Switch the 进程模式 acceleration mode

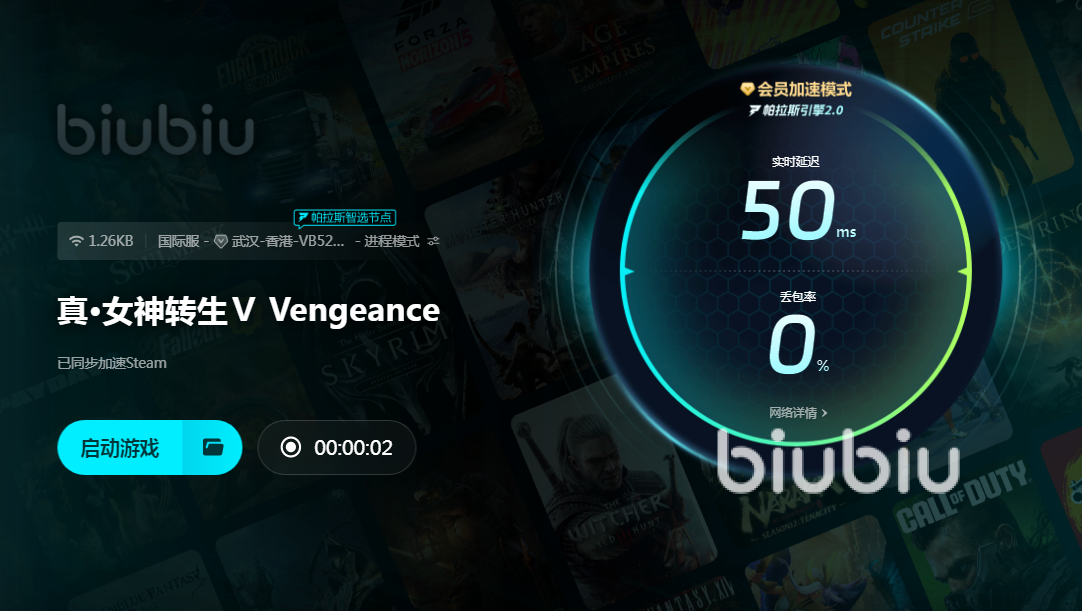pos(391,241)
